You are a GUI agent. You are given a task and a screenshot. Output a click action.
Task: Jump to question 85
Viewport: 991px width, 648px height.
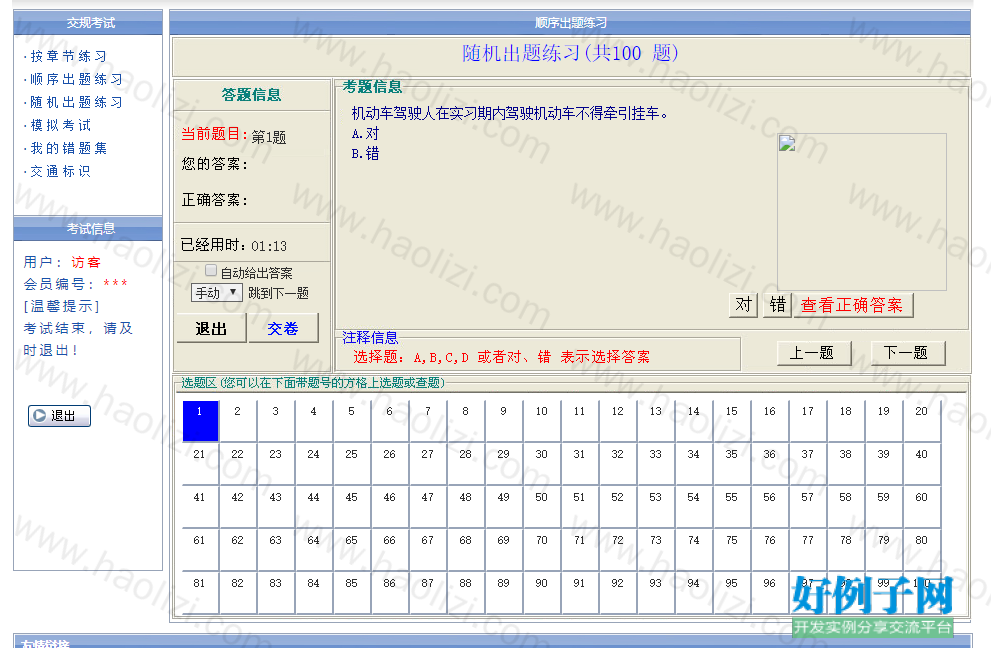[x=351, y=592]
